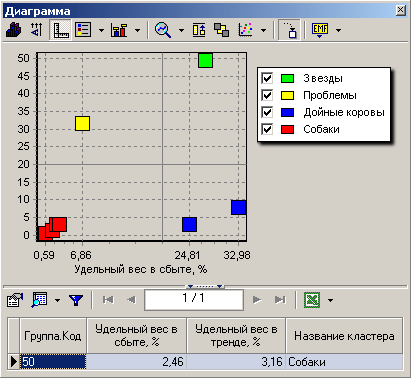The image size is (411, 378).
Task: Toggle the axes ruler toolbar button
Action: (x=60, y=30)
